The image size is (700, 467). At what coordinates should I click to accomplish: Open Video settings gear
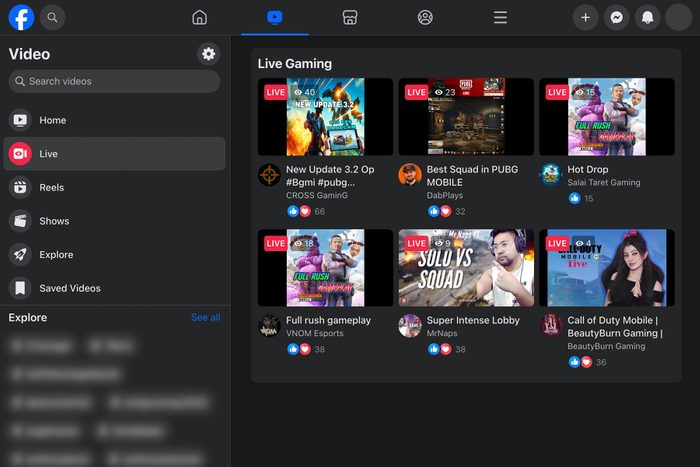coord(208,54)
